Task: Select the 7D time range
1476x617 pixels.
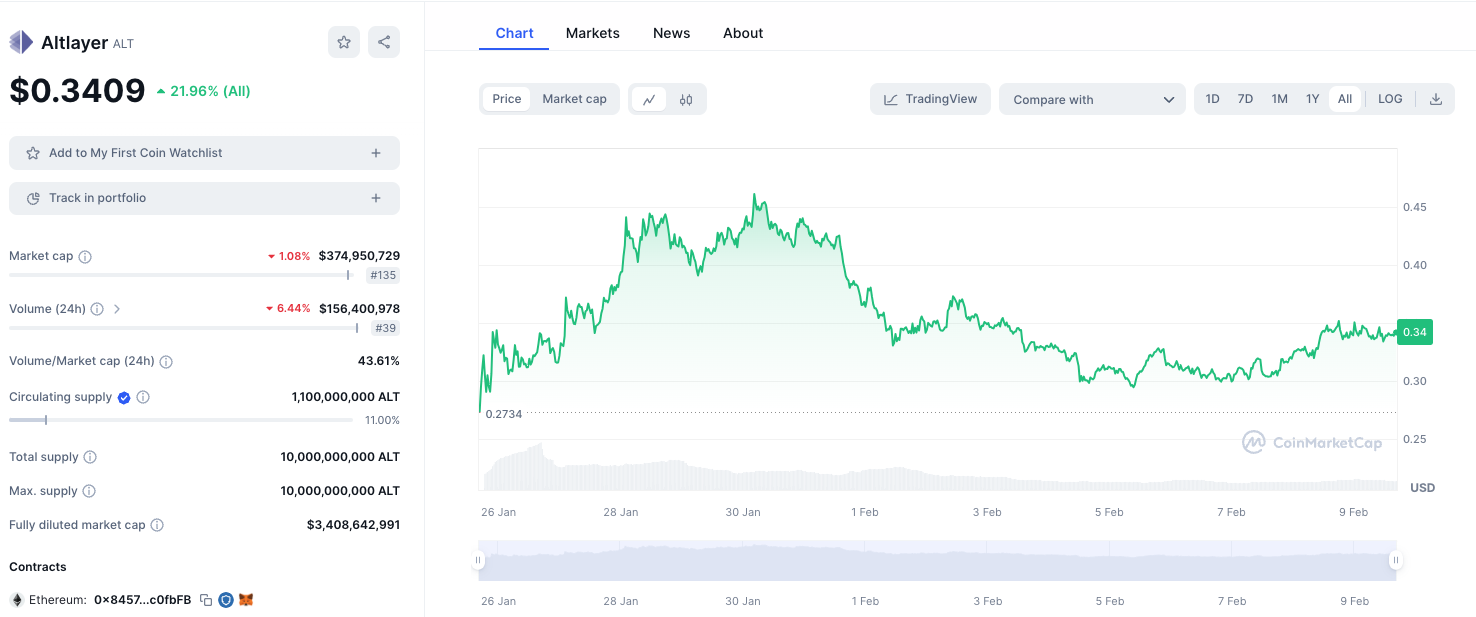Action: coord(1245,99)
